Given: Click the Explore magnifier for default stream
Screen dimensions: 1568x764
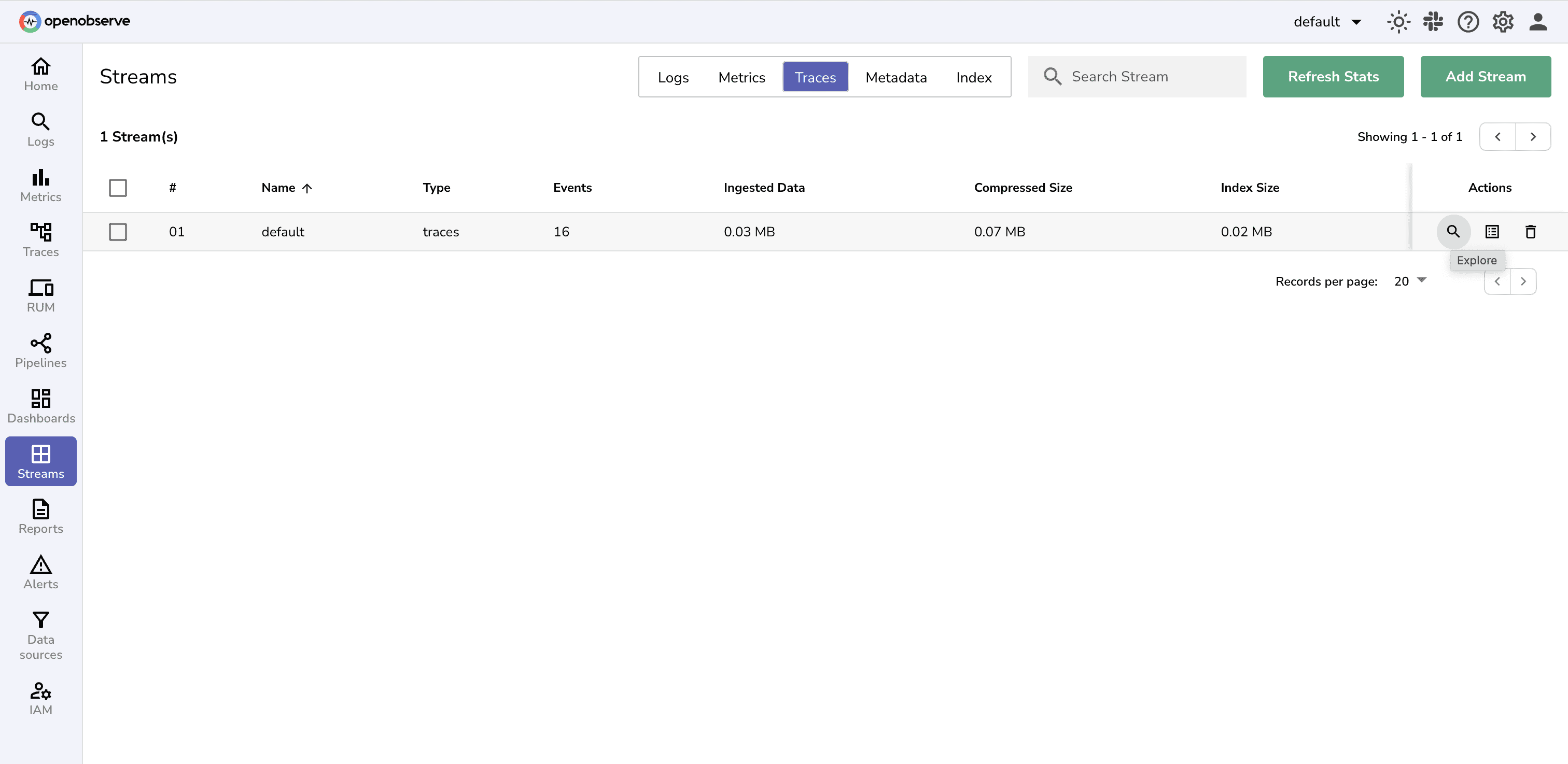Looking at the screenshot, I should [x=1453, y=232].
